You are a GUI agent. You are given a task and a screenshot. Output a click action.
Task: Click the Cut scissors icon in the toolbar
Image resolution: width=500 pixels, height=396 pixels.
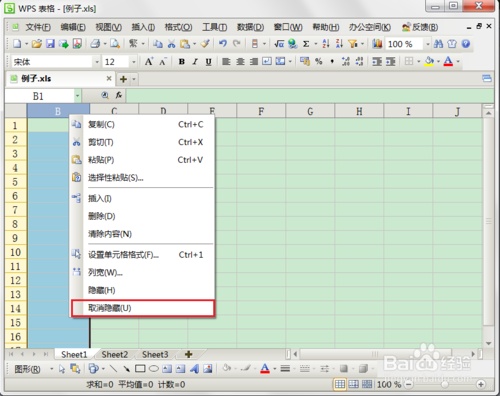pos(171,44)
